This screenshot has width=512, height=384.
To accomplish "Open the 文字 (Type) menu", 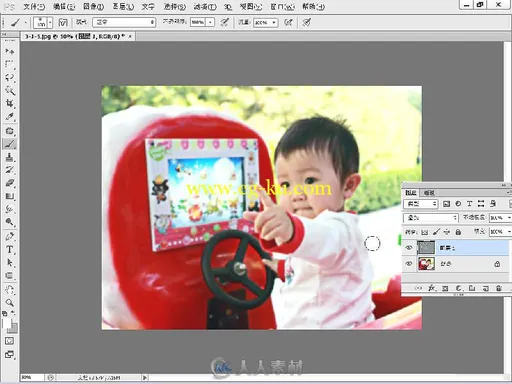I will pos(148,6).
